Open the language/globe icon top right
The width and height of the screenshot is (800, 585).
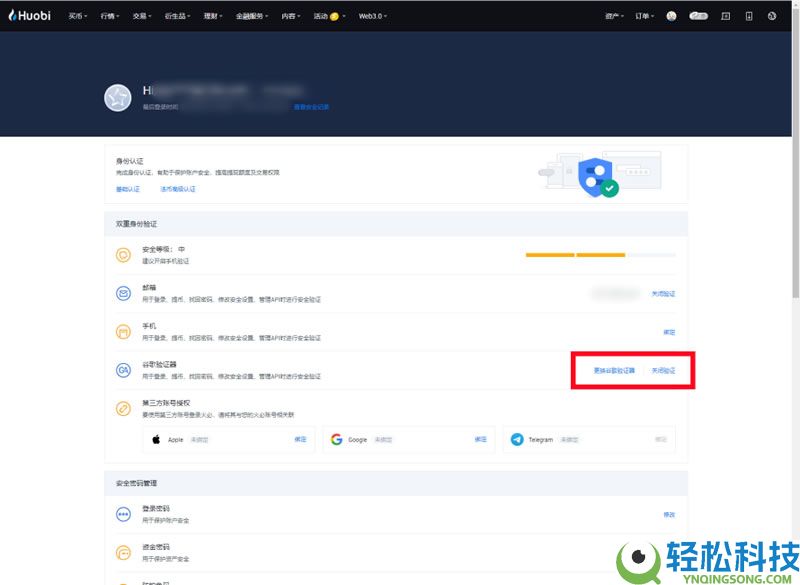[771, 15]
